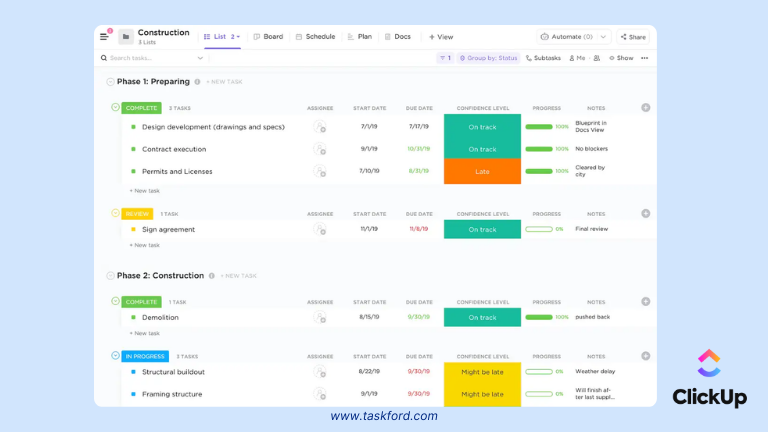
Task: Assign someone to Design development task
Action: (x=320, y=127)
